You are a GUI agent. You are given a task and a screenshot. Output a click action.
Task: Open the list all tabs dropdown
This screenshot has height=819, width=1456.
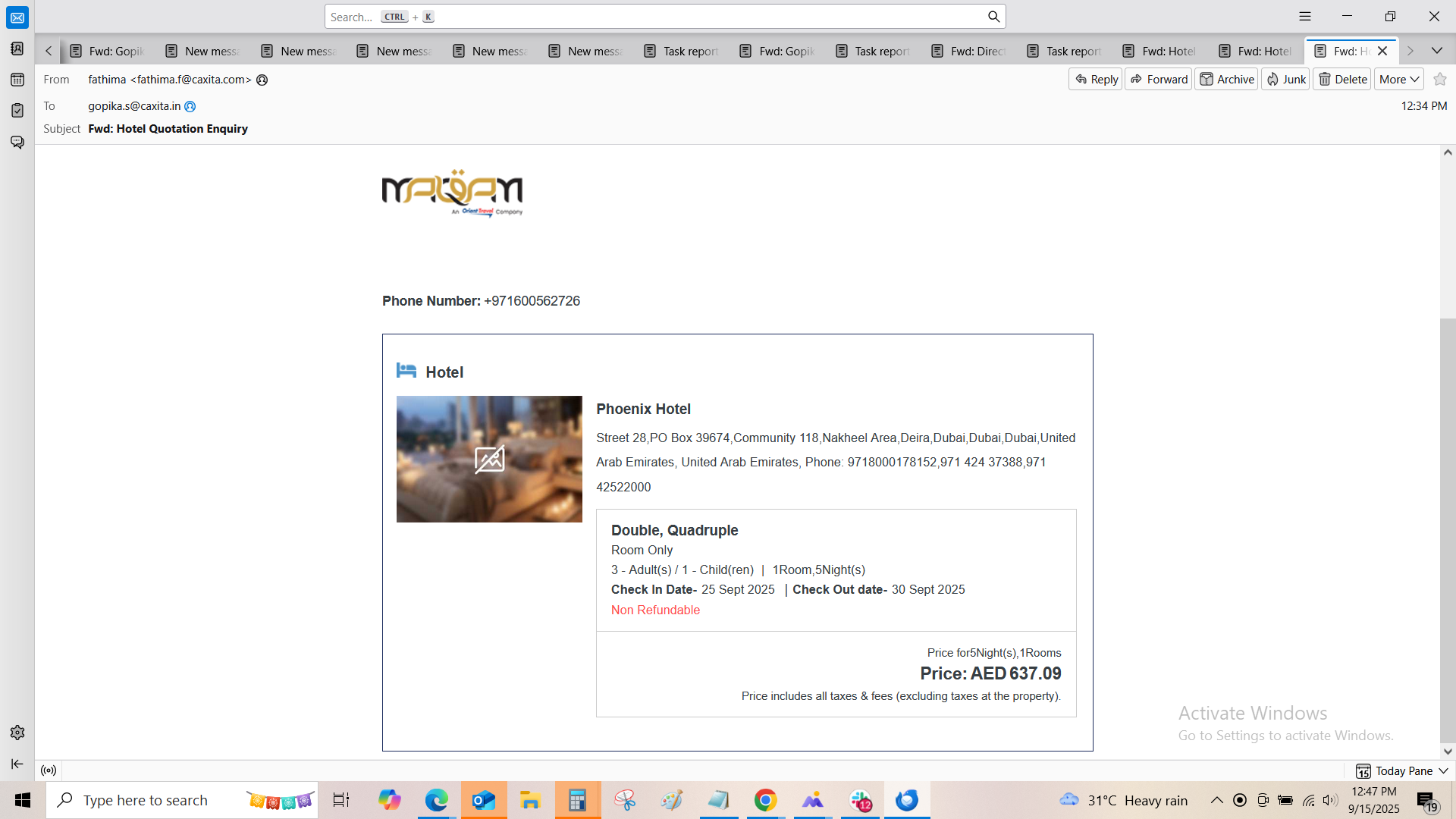(1436, 51)
